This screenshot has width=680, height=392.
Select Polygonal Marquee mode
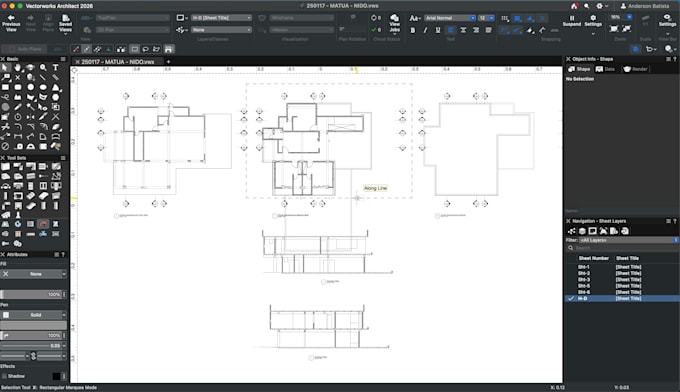coord(157,49)
